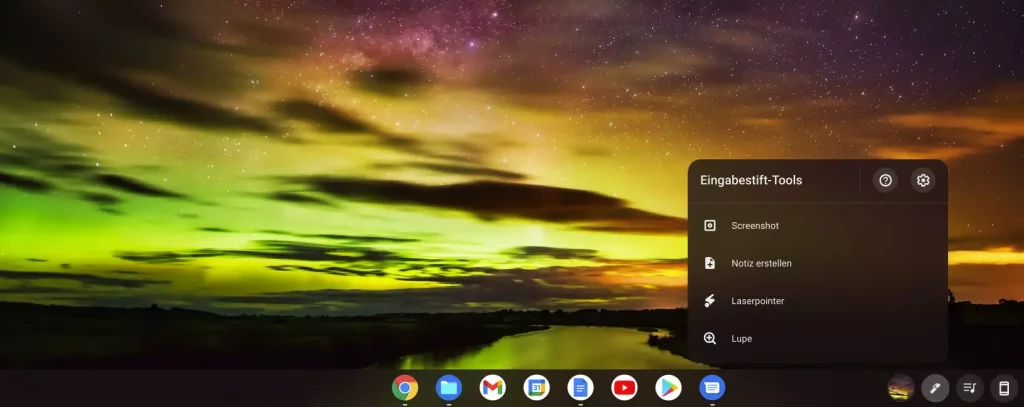
Task: Open the media controls tray icon
Action: [970, 388]
